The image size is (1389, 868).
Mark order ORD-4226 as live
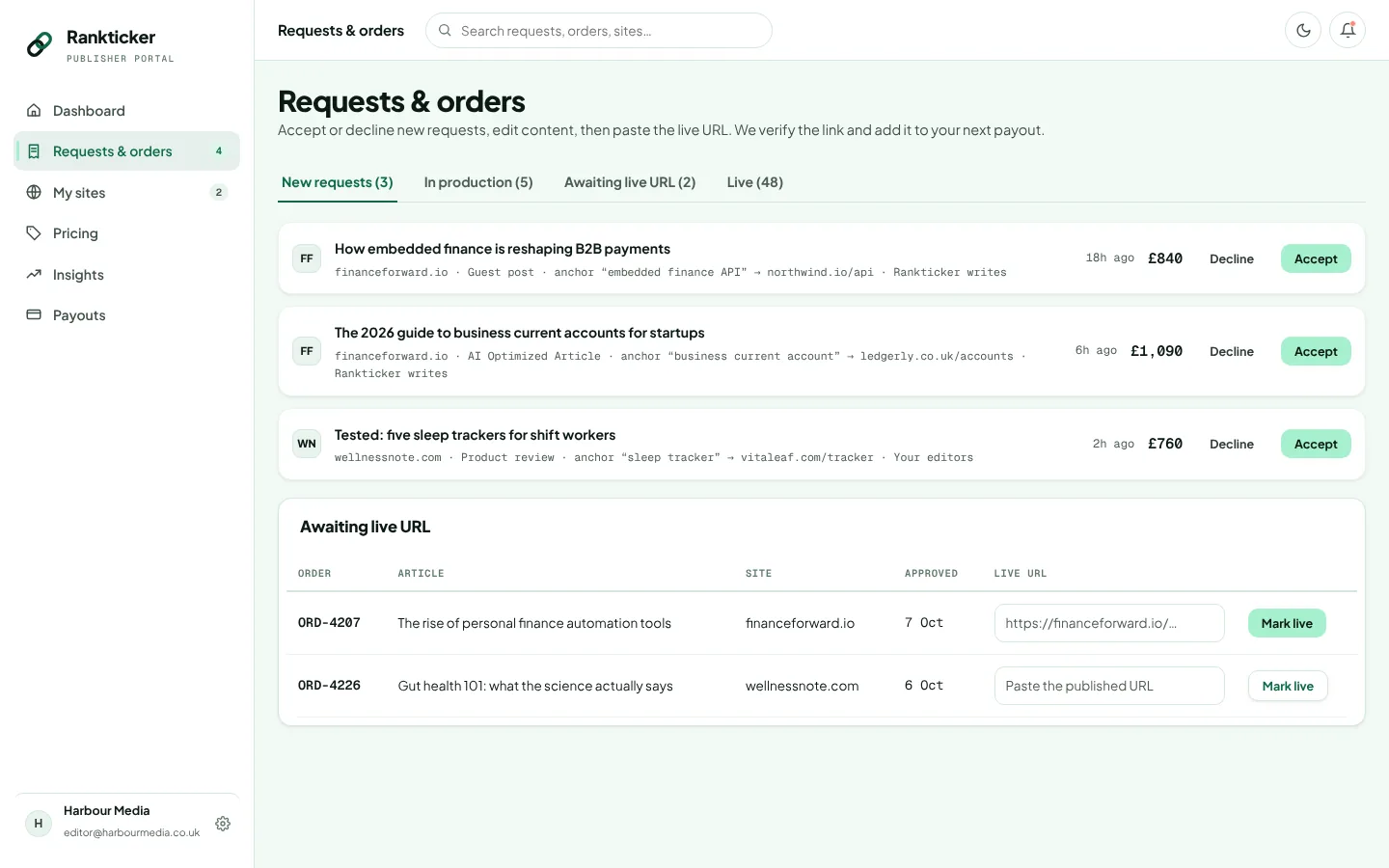tap(1288, 686)
